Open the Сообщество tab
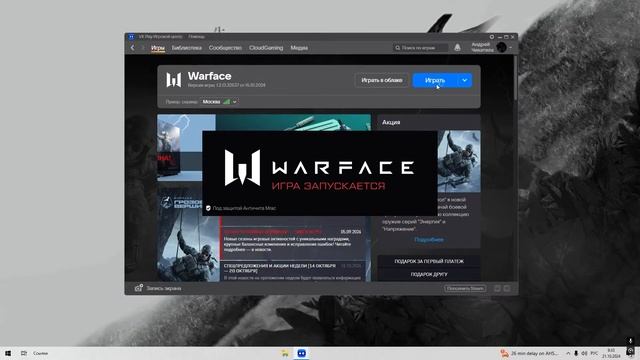This screenshot has width=640, height=360. 225,48
